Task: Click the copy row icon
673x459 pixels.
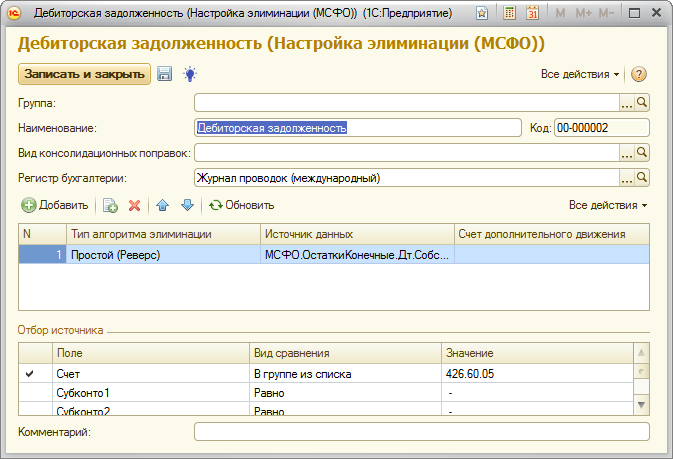Action: point(110,205)
